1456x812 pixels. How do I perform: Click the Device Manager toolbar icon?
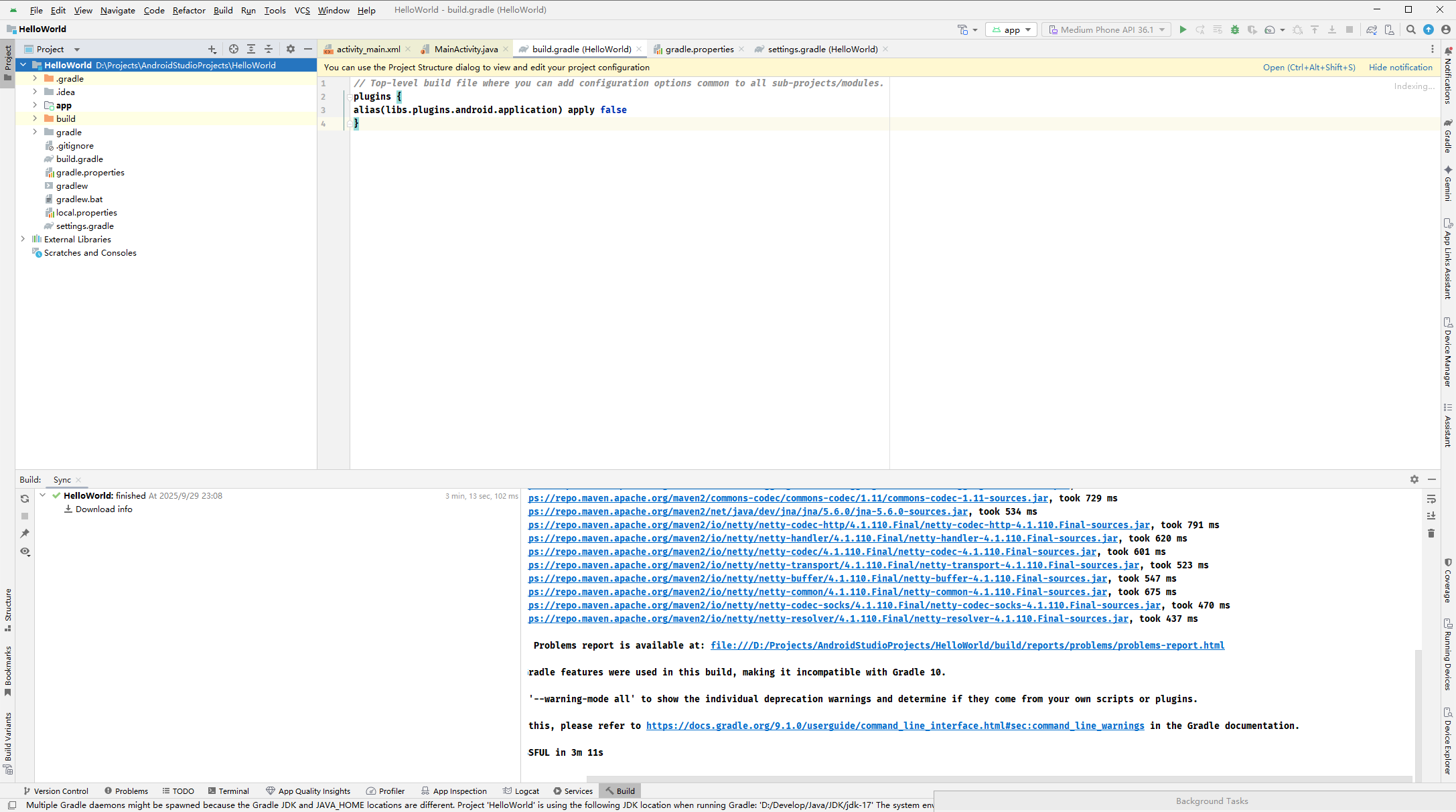coord(1389,29)
